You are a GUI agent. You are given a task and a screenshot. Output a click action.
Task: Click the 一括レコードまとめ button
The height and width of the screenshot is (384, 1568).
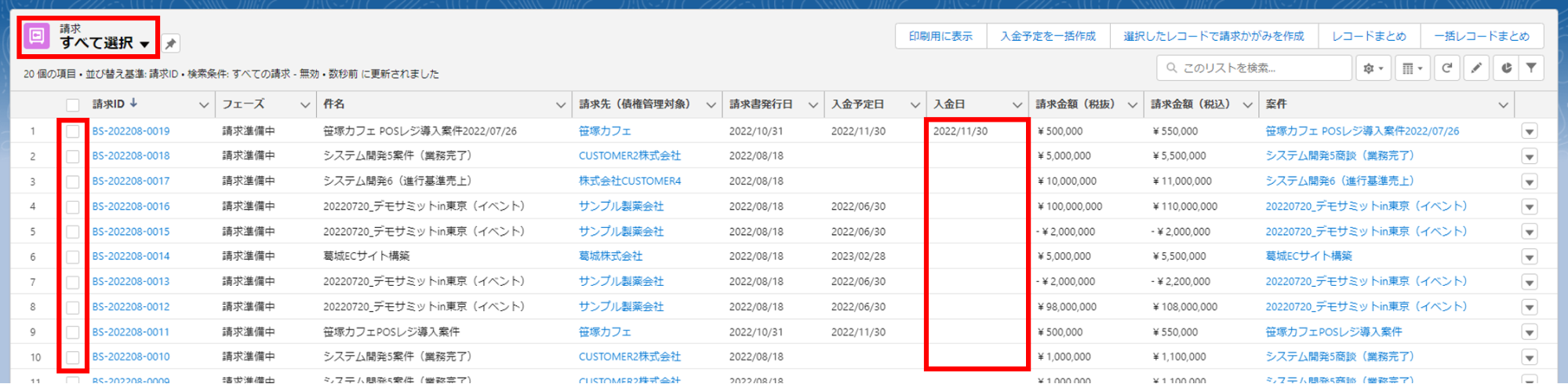pos(1482,36)
